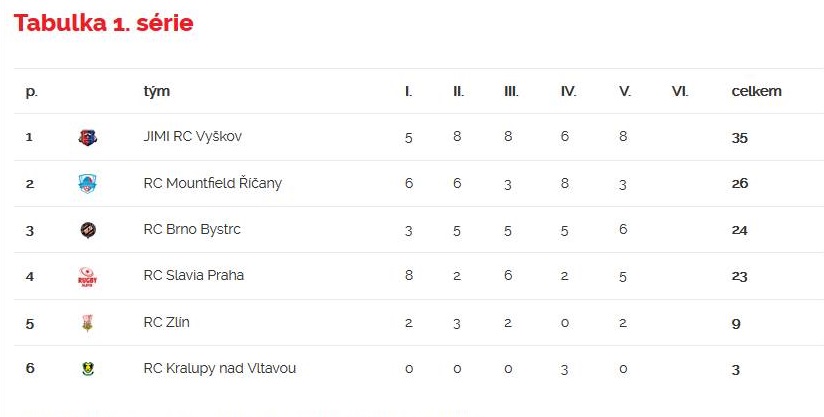
Task: Click the RC Zlín team crest
Action: [x=88, y=323]
